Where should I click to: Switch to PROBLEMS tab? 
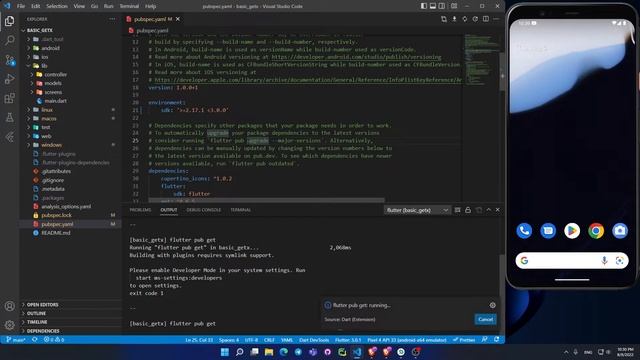point(140,210)
